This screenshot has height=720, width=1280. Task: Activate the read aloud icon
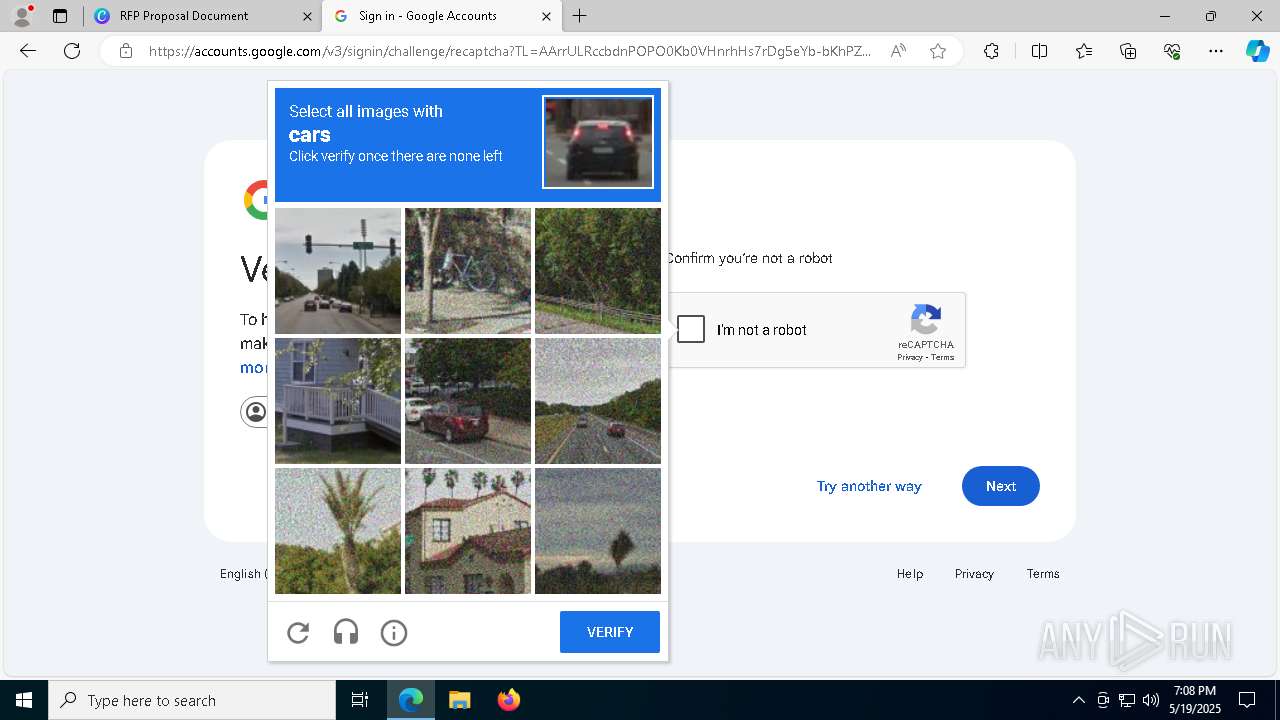898,51
